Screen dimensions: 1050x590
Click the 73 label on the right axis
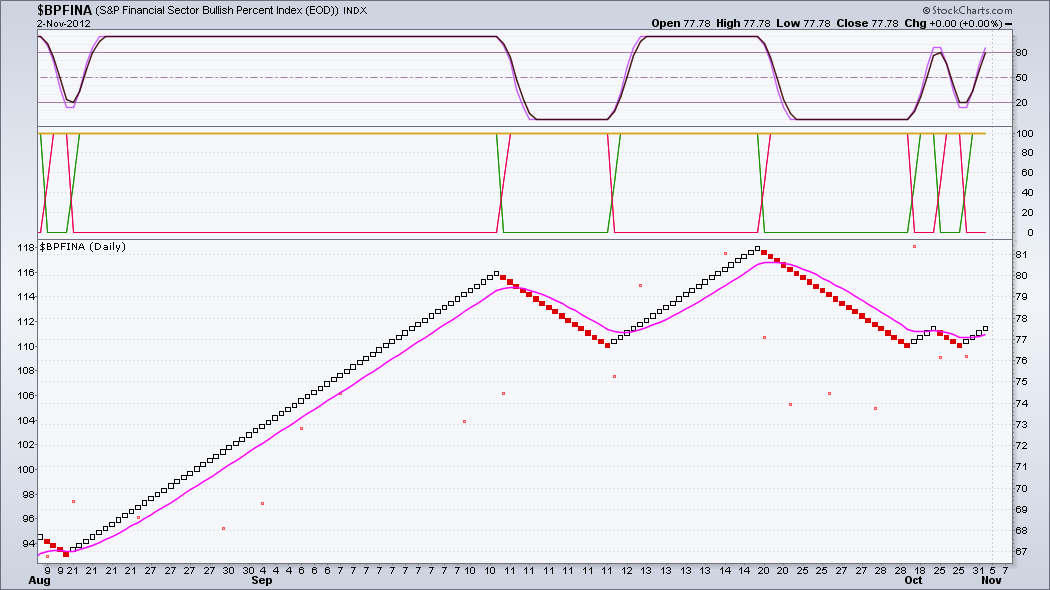(1021, 425)
